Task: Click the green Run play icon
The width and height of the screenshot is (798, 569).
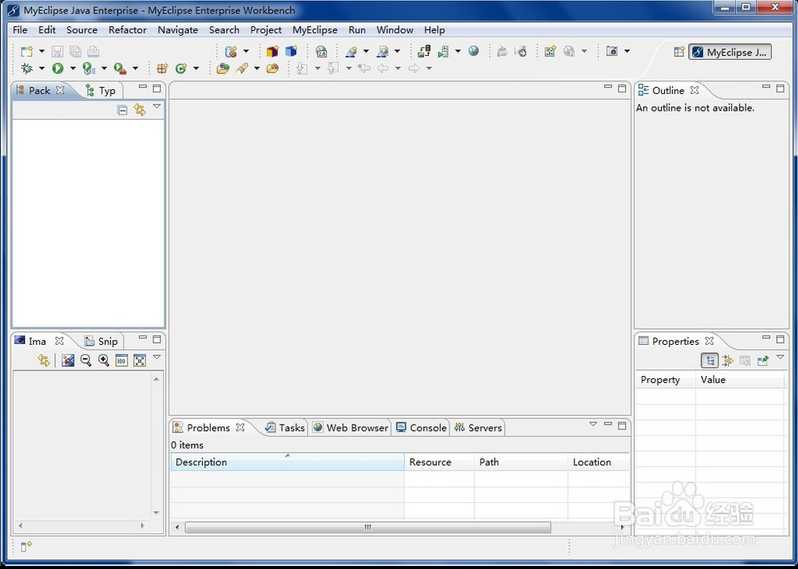Action: point(58,68)
